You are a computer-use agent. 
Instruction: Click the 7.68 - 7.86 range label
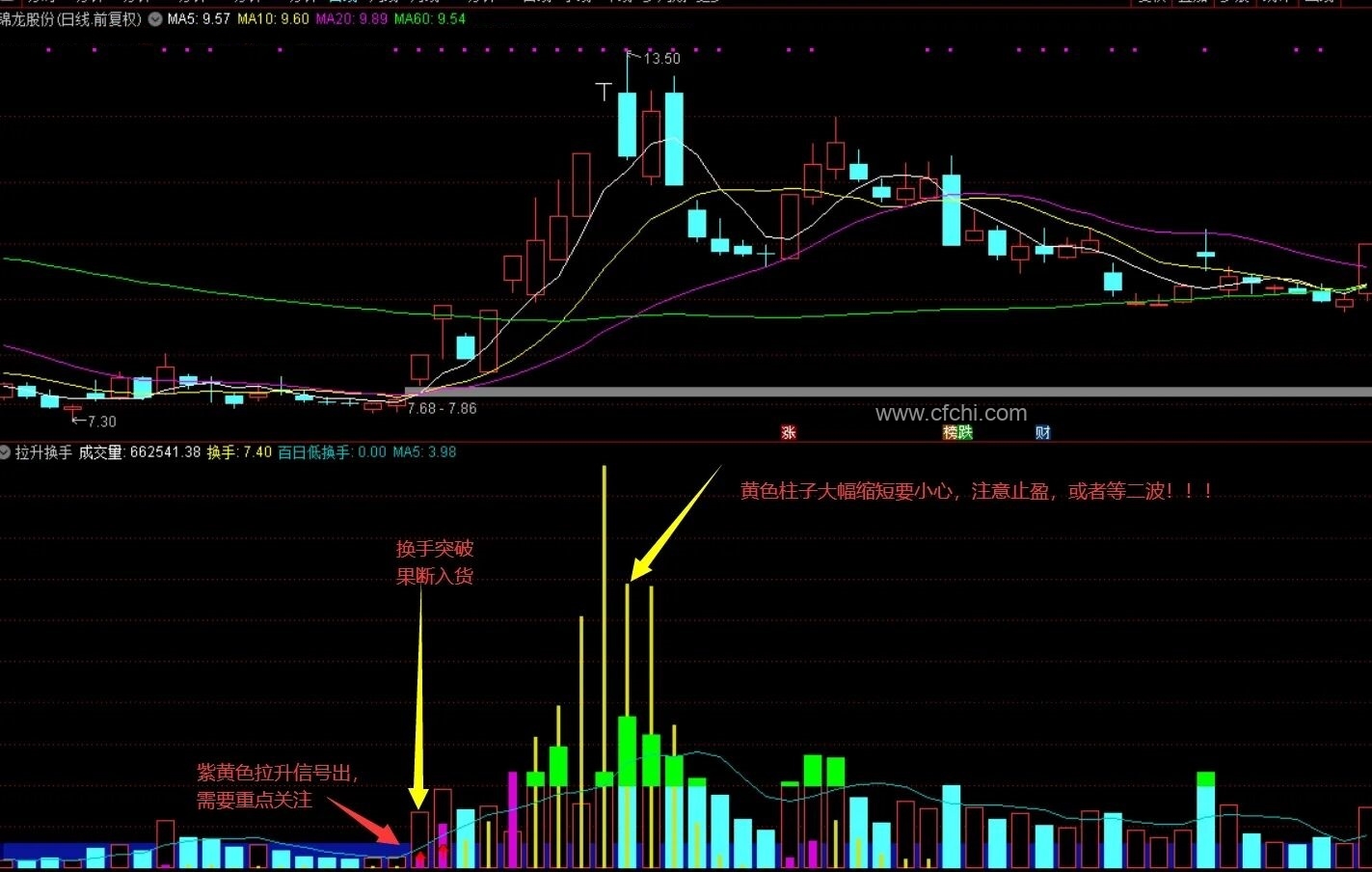[442, 408]
